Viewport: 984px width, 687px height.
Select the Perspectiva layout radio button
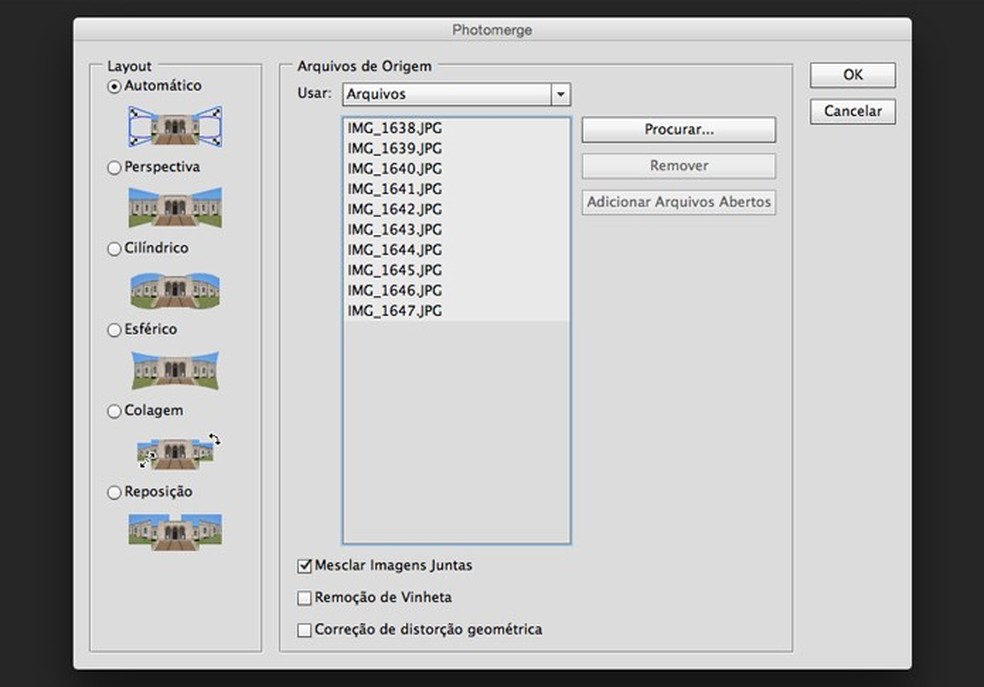(114, 168)
